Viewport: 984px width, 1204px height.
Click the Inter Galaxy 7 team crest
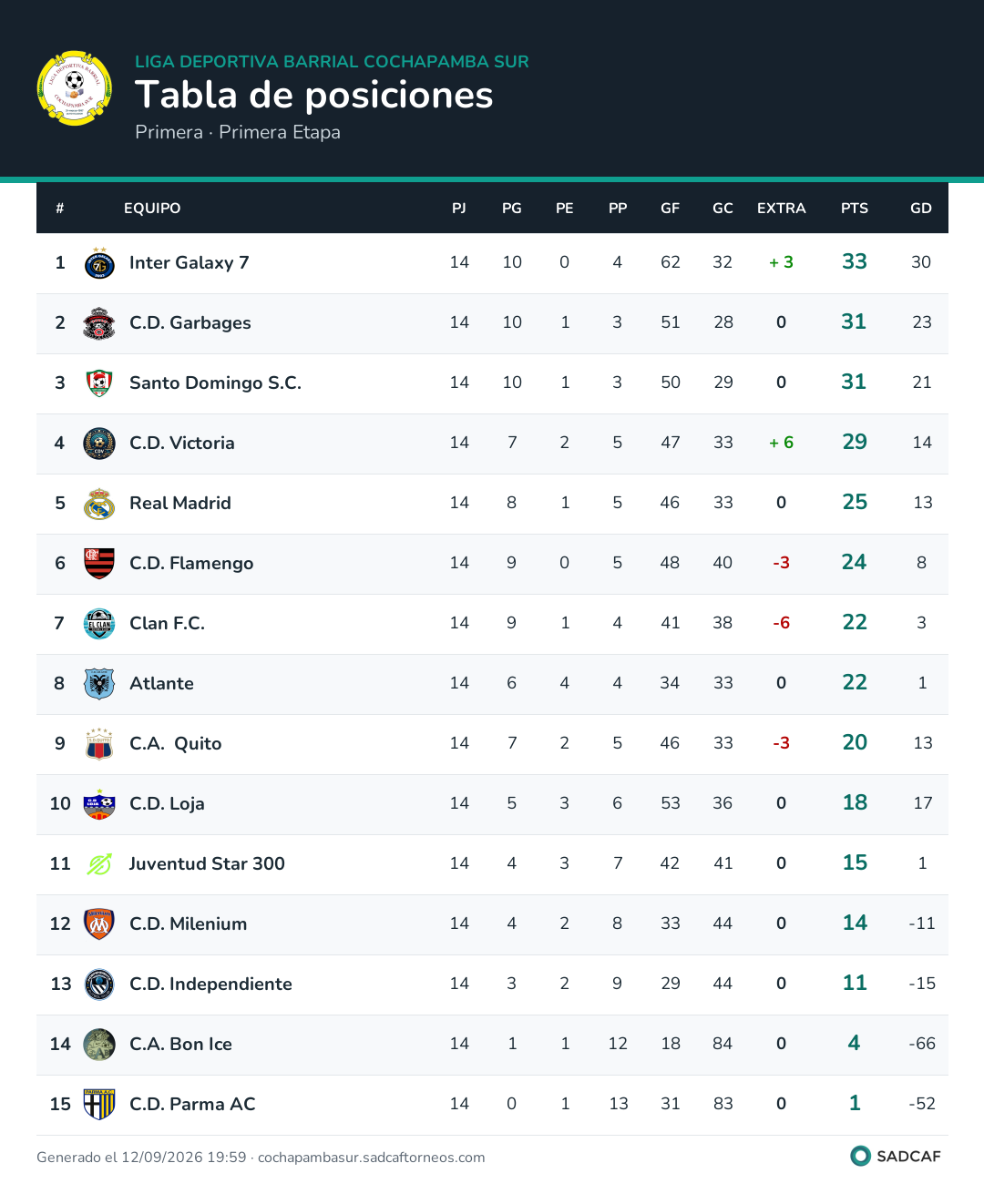click(99, 263)
